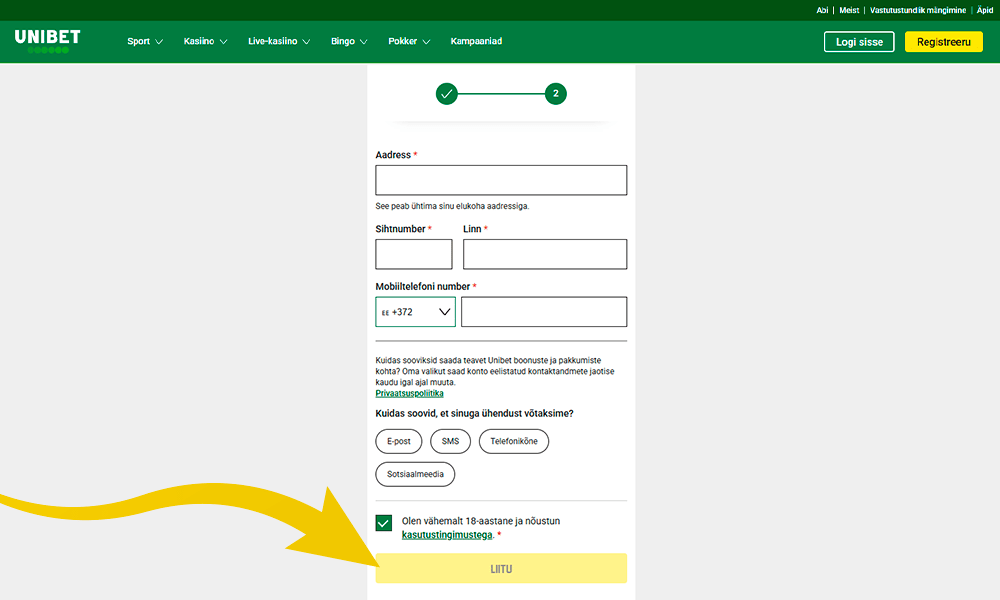
Task: Expand the Kasiino menu
Action: click(x=205, y=42)
